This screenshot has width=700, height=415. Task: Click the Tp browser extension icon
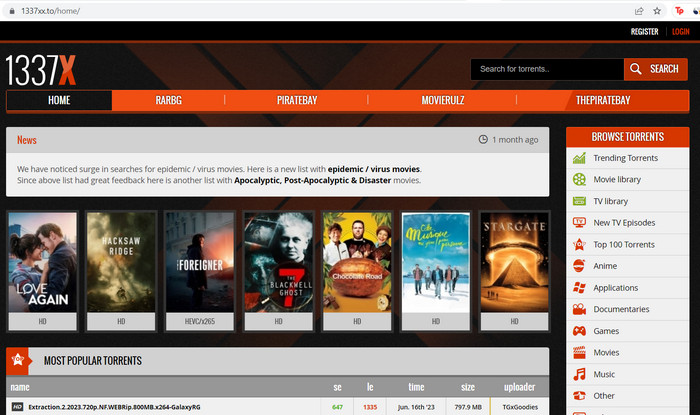tap(679, 11)
